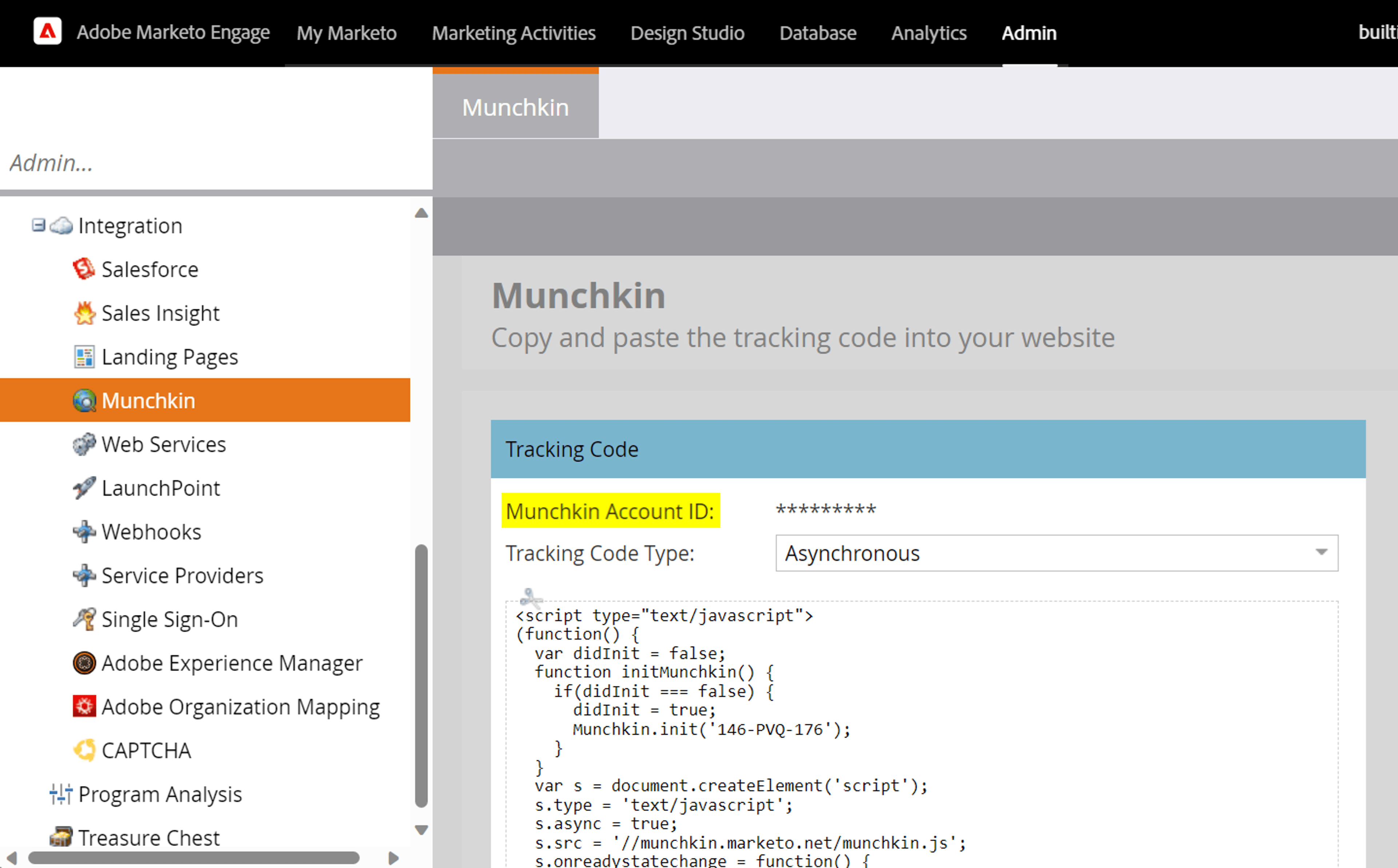Click the tree scroll up arrow

click(421, 213)
